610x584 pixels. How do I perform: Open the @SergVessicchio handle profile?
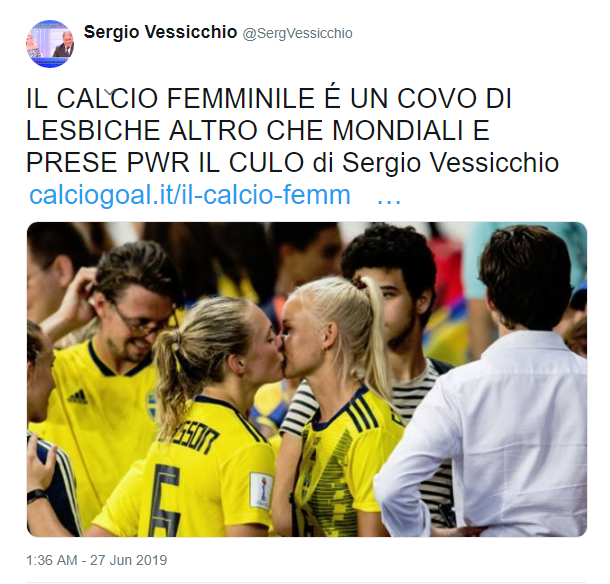point(298,33)
